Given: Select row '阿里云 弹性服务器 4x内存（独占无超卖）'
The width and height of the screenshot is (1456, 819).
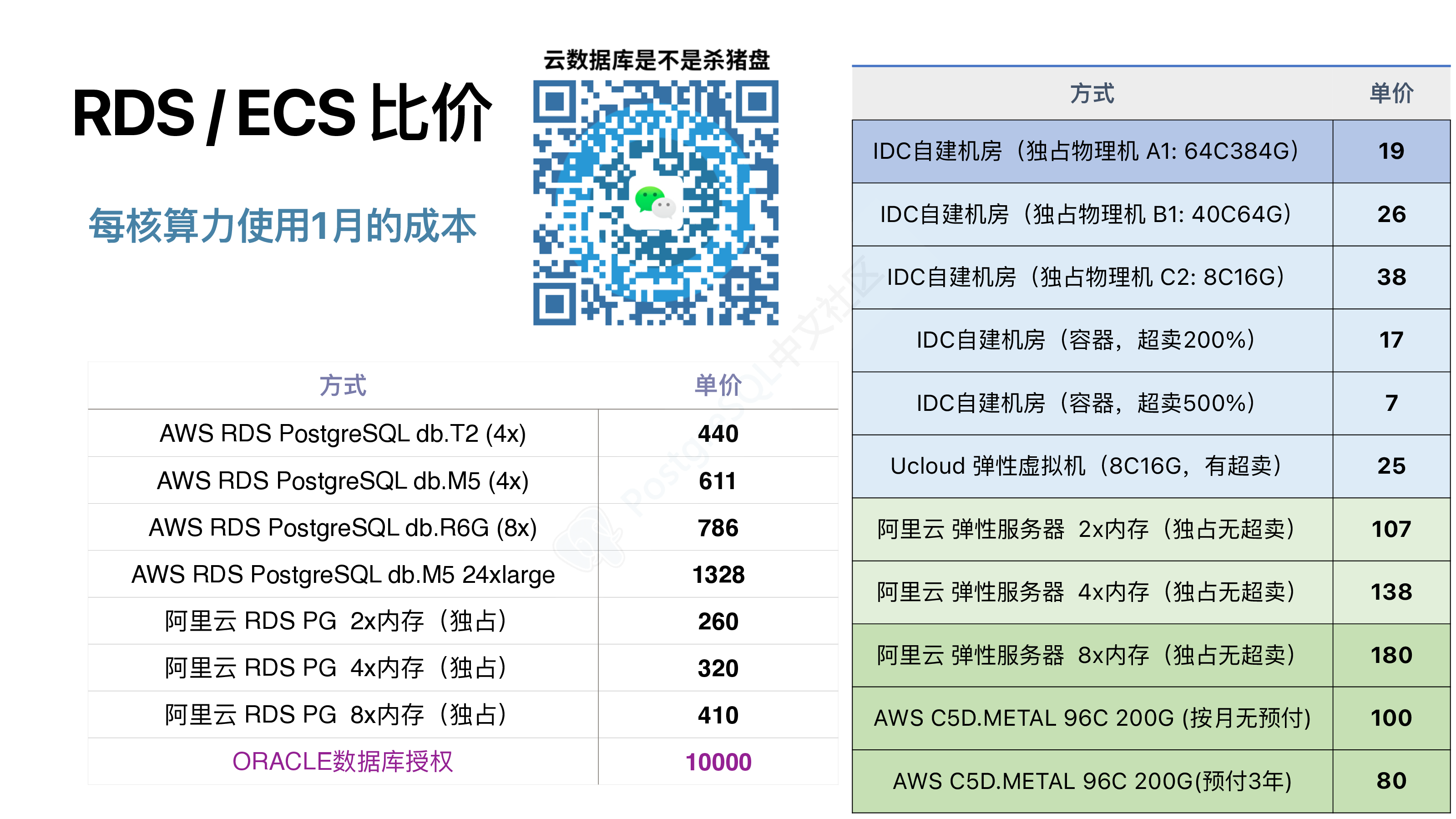Looking at the screenshot, I should tap(1151, 592).
